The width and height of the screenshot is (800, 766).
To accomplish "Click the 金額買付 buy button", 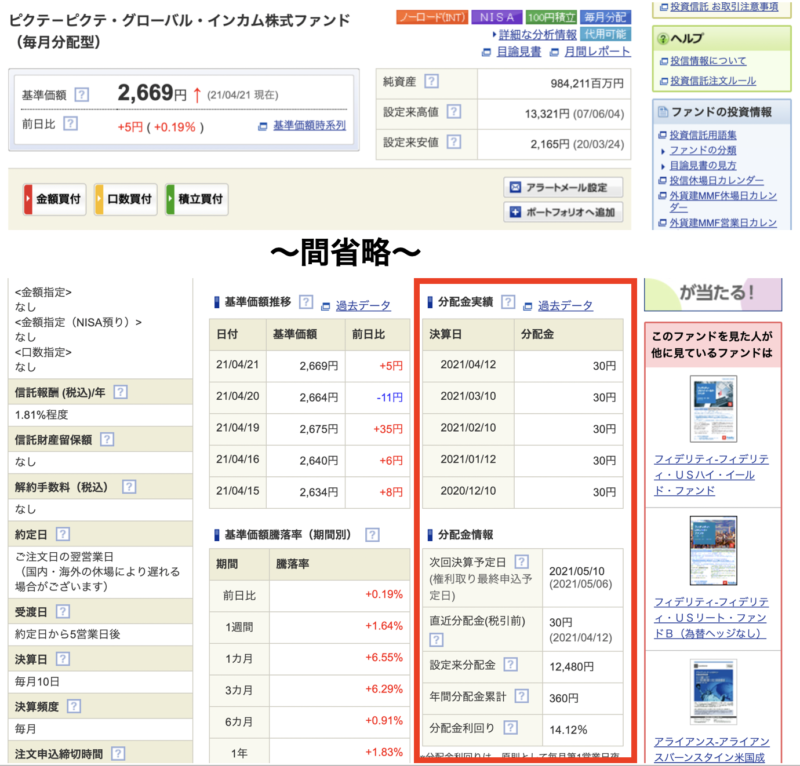I will [55, 199].
